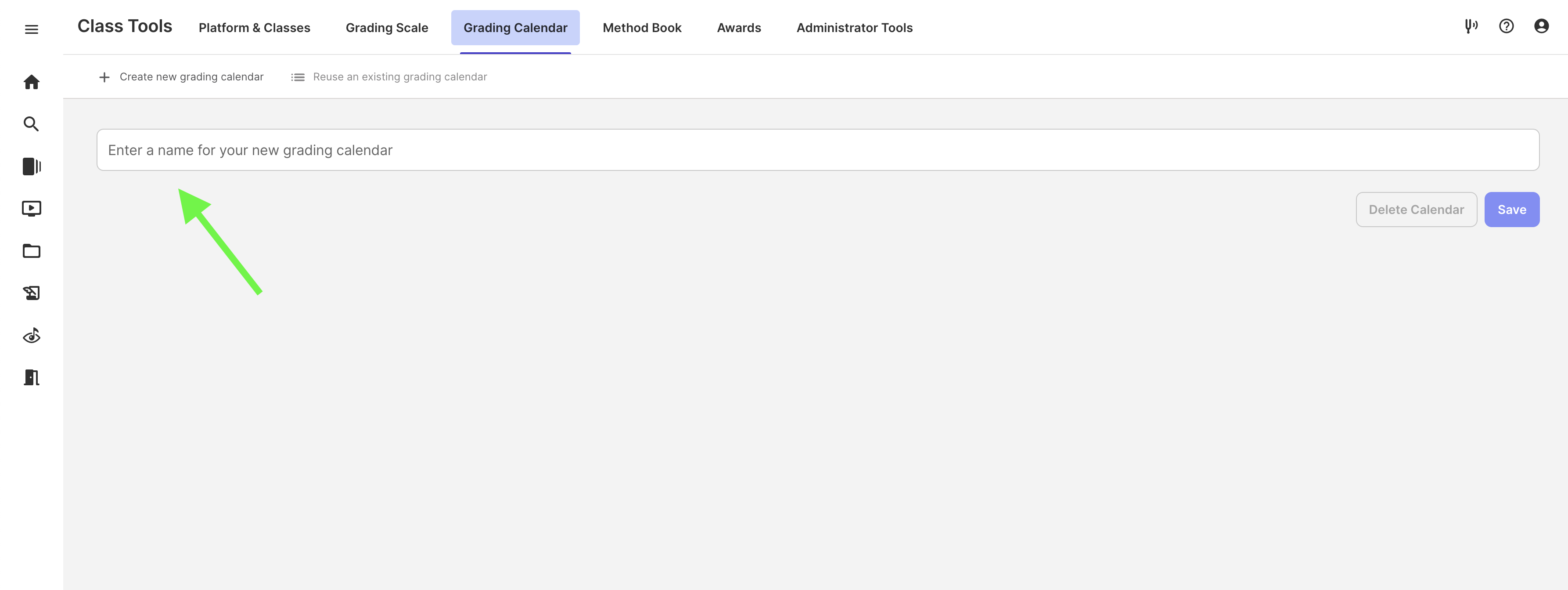Viewport: 1568px width, 590px height.
Task: Open the user account profile icon
Action: 1541,26
